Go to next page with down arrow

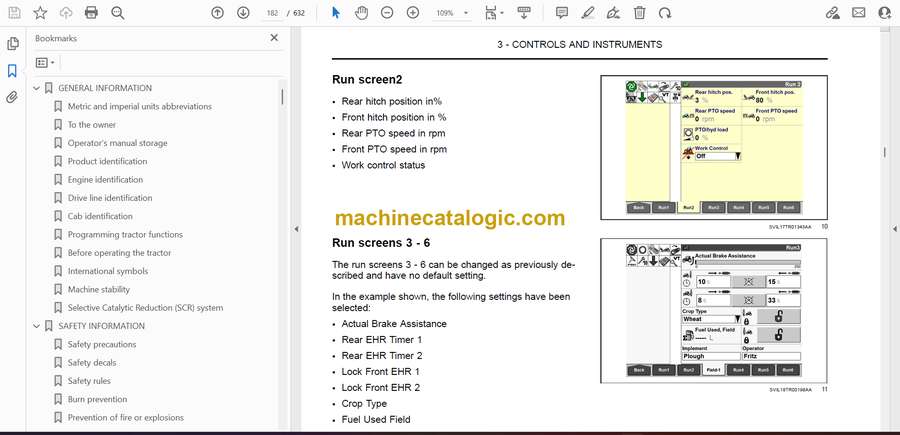click(x=243, y=13)
